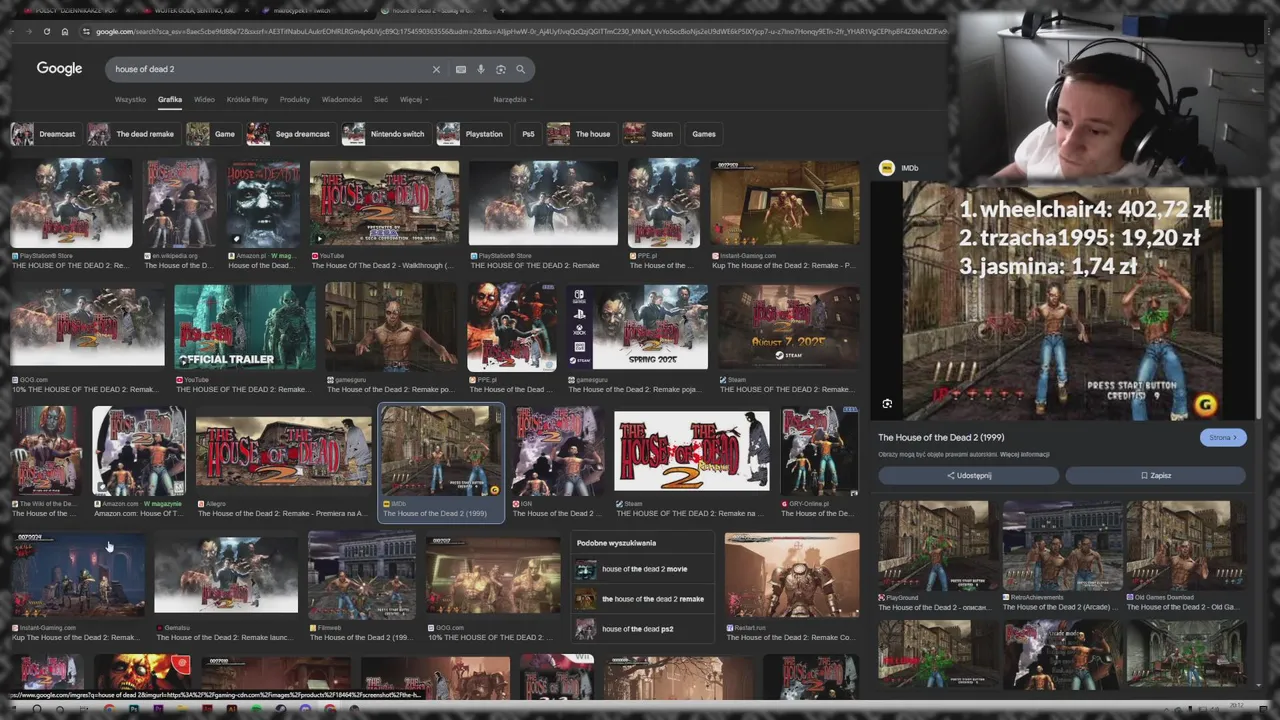Open related search the house of the dead 2 remake

point(644,599)
